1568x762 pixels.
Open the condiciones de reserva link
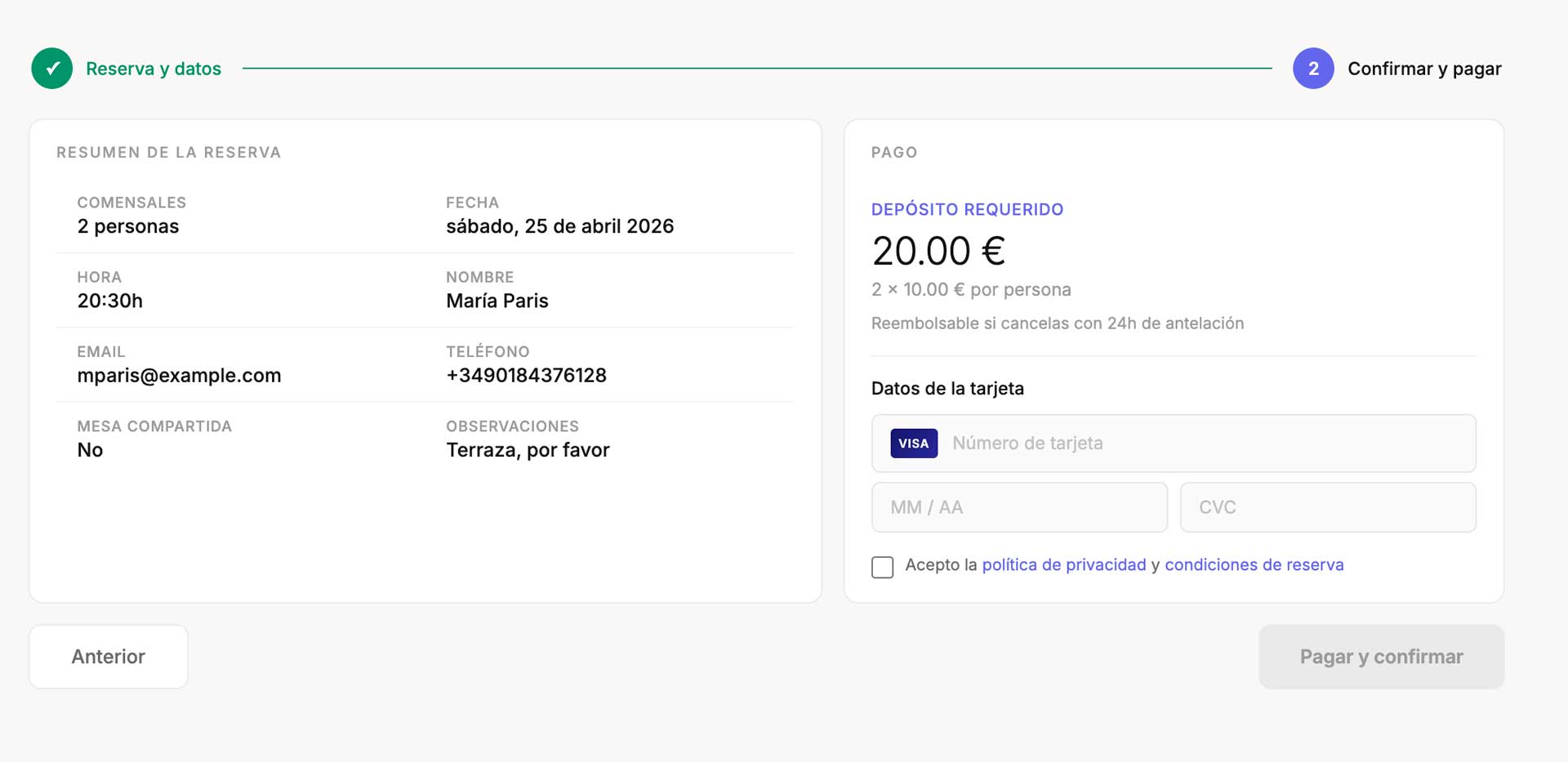pyautogui.click(x=1254, y=565)
